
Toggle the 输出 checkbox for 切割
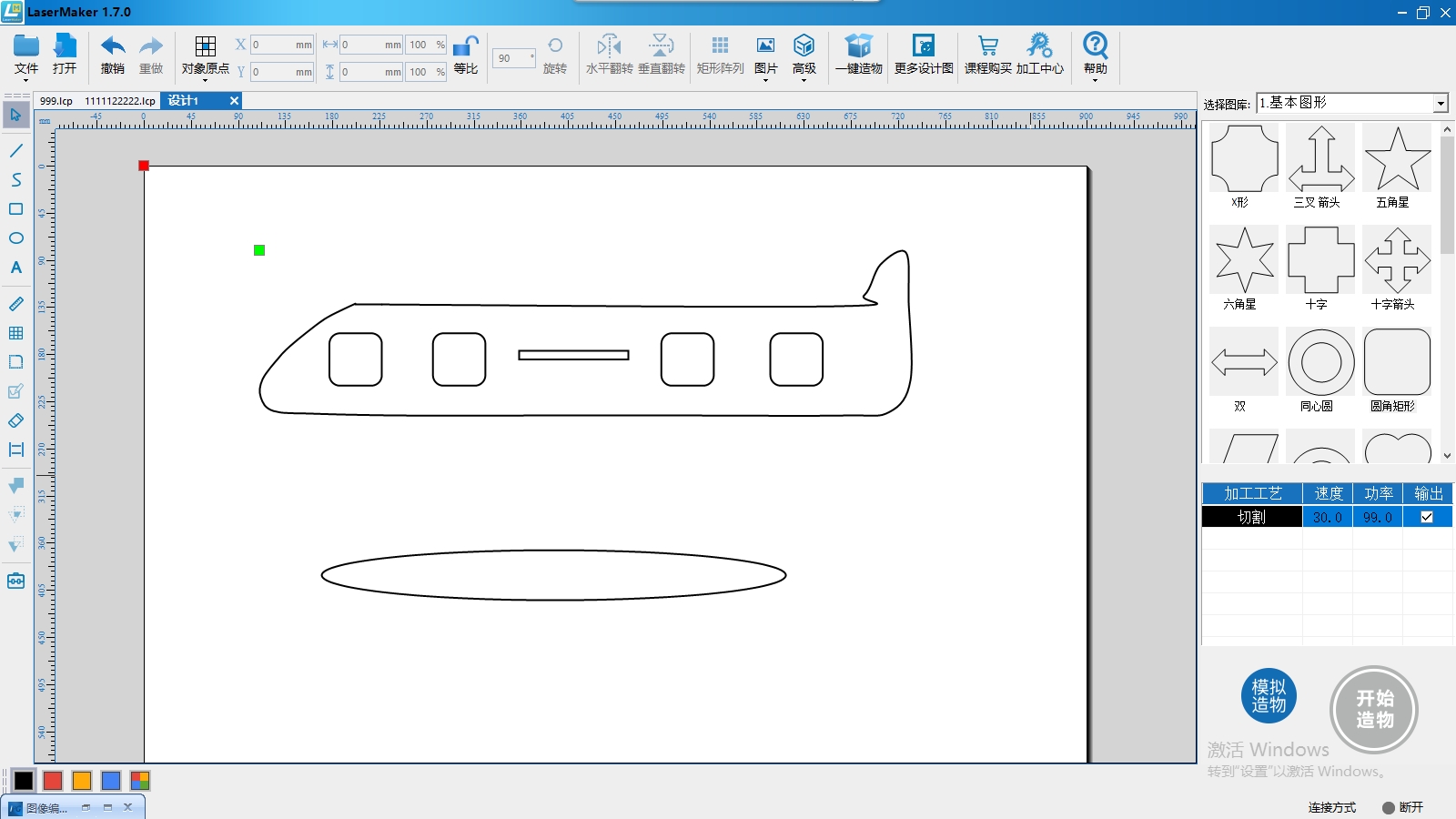pyautogui.click(x=1426, y=517)
